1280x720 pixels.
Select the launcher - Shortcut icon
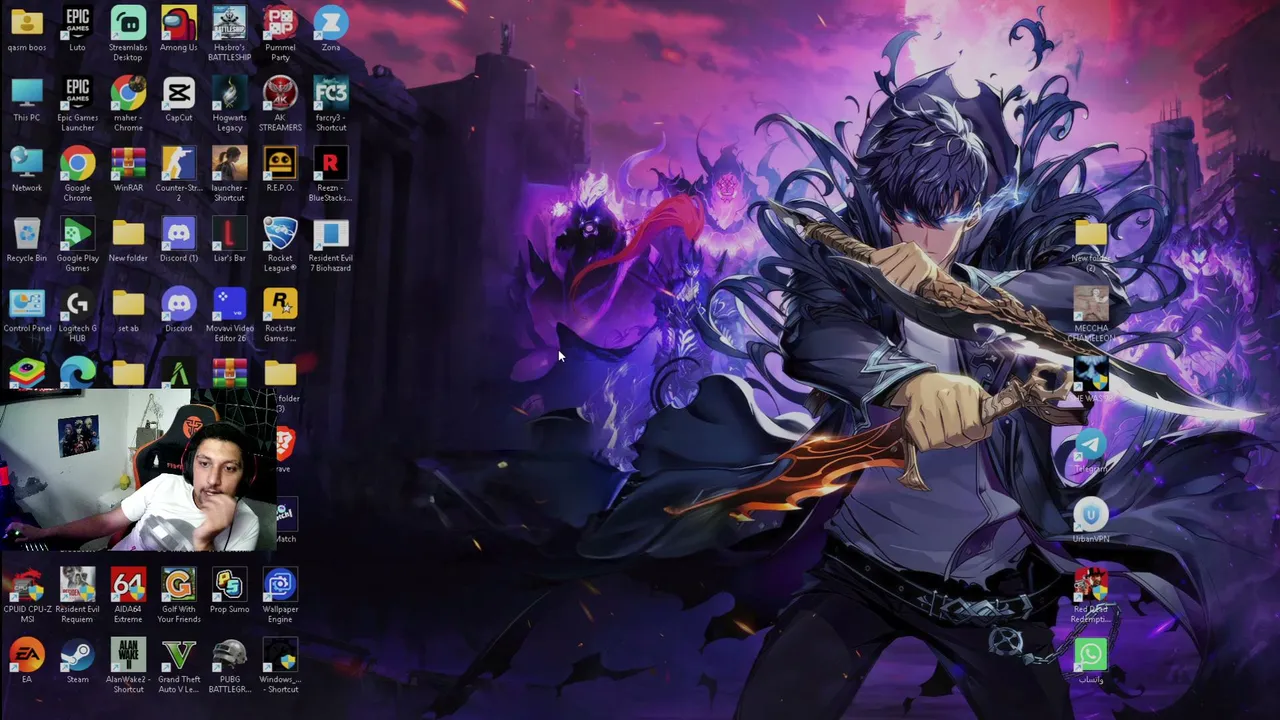tap(229, 174)
